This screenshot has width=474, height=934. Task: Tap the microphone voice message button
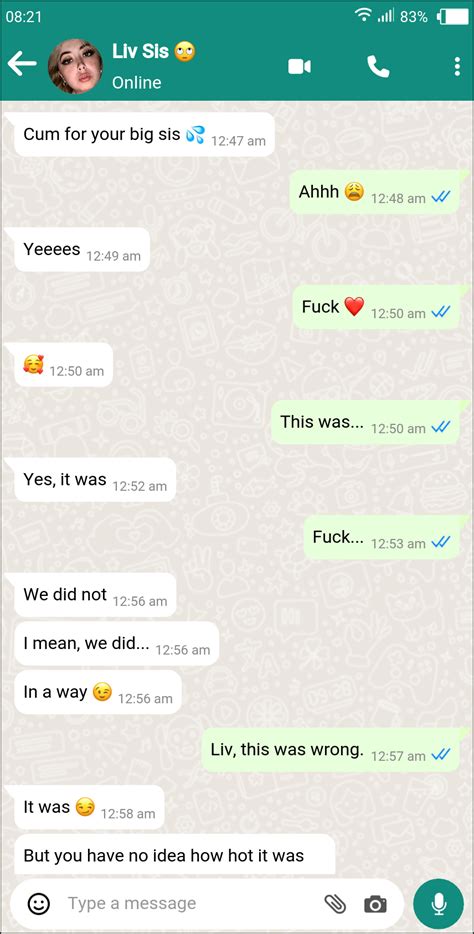click(439, 904)
